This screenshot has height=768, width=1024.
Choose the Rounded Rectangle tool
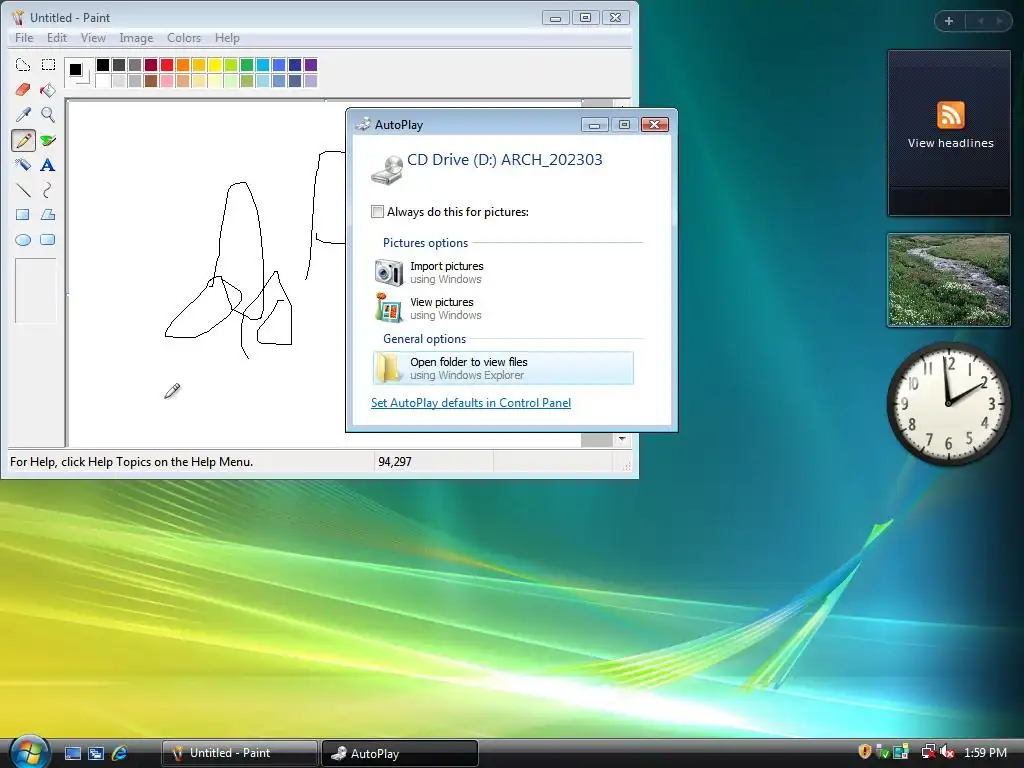(48, 240)
